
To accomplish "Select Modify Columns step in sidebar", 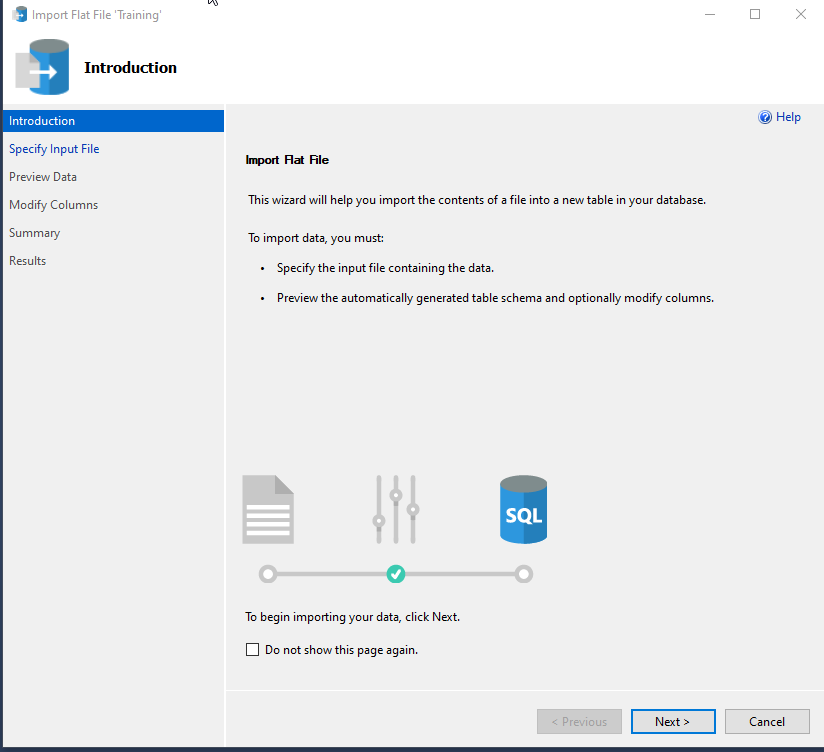I will click(54, 204).
